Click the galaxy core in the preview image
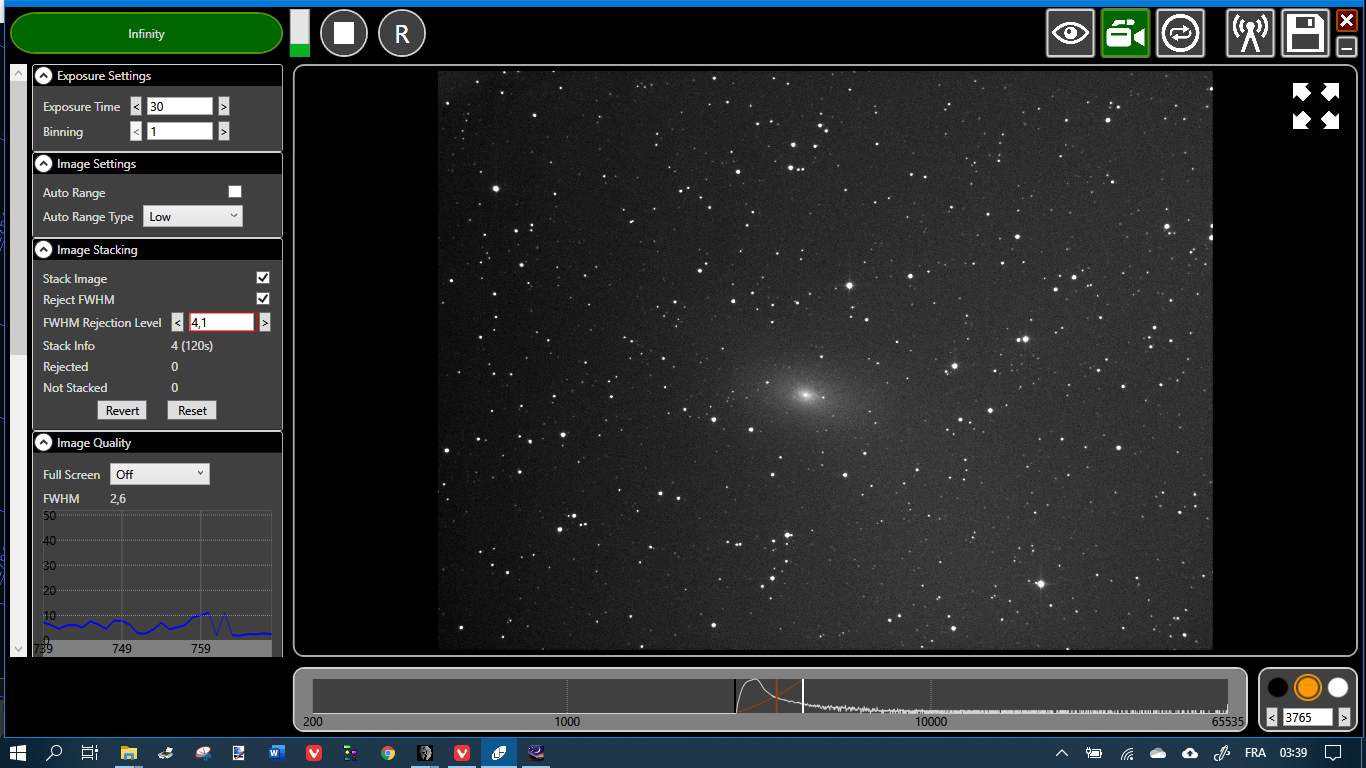 [x=805, y=394]
